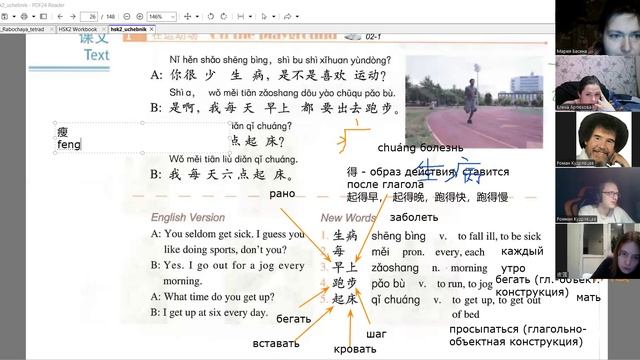Click the annotation 'каждый'
The image size is (640, 360).
click(x=522, y=251)
